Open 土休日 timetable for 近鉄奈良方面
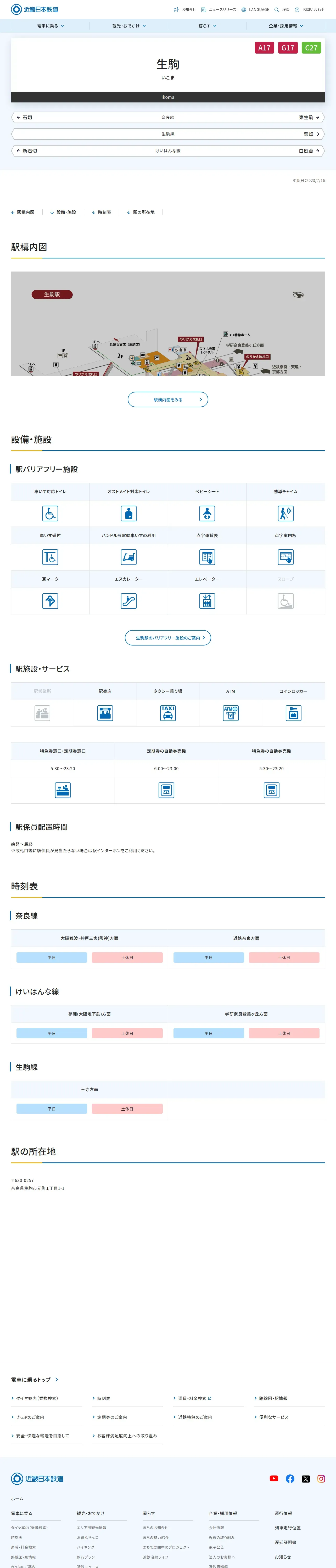 click(x=284, y=958)
